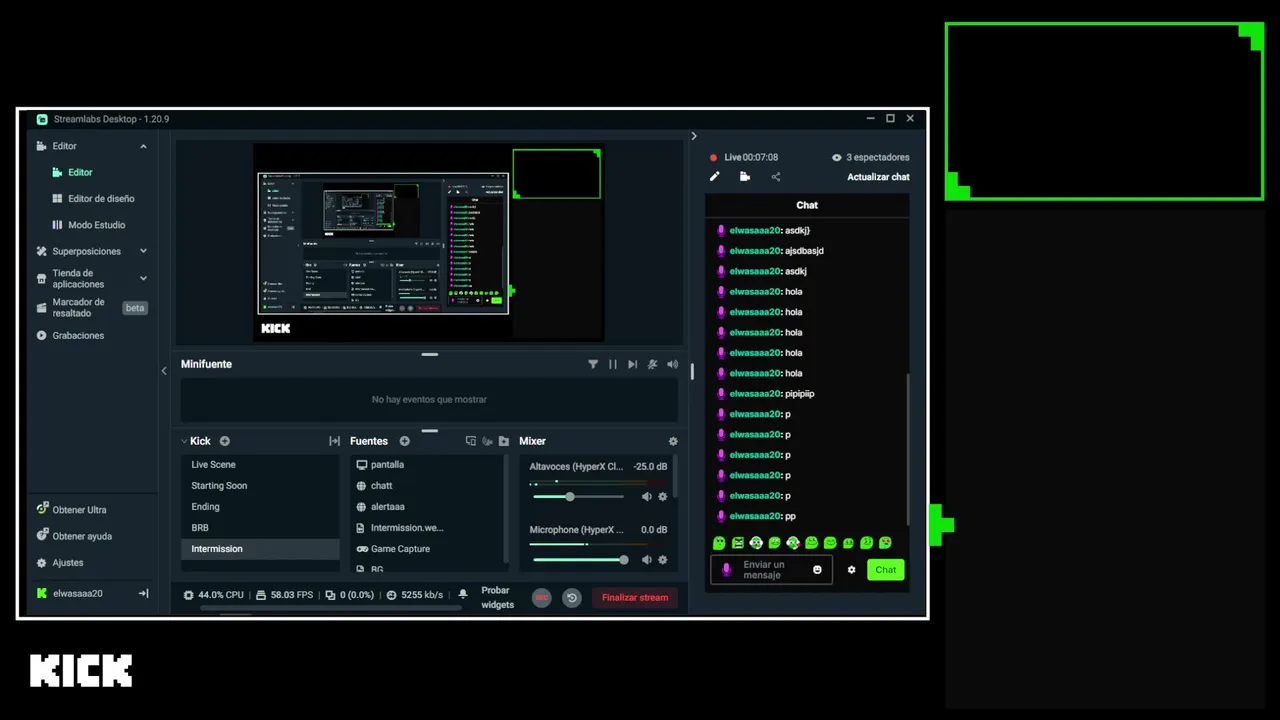The height and width of the screenshot is (720, 1280).
Task: Send message with green Chat button
Action: [x=886, y=570]
